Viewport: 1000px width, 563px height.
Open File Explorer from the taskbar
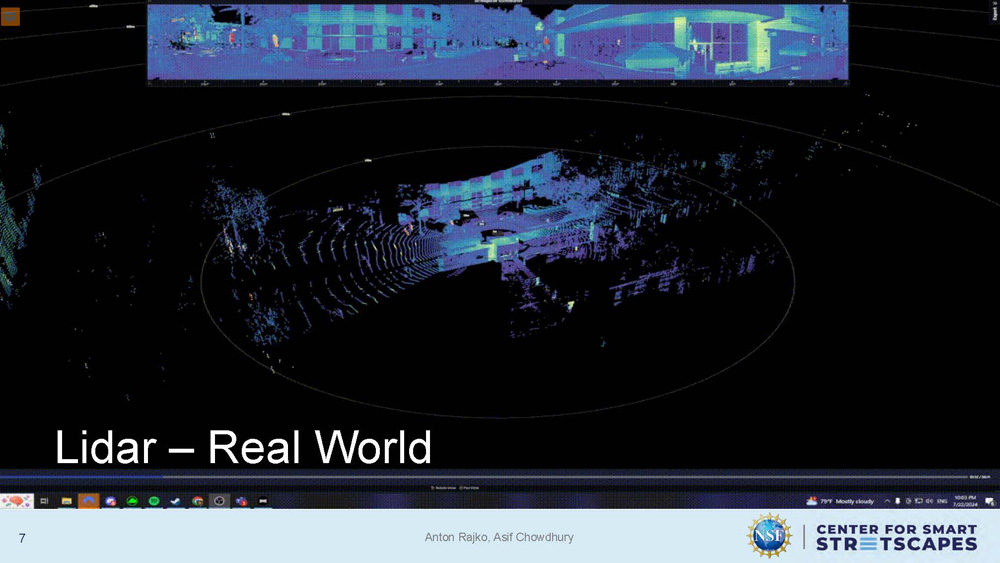point(67,501)
